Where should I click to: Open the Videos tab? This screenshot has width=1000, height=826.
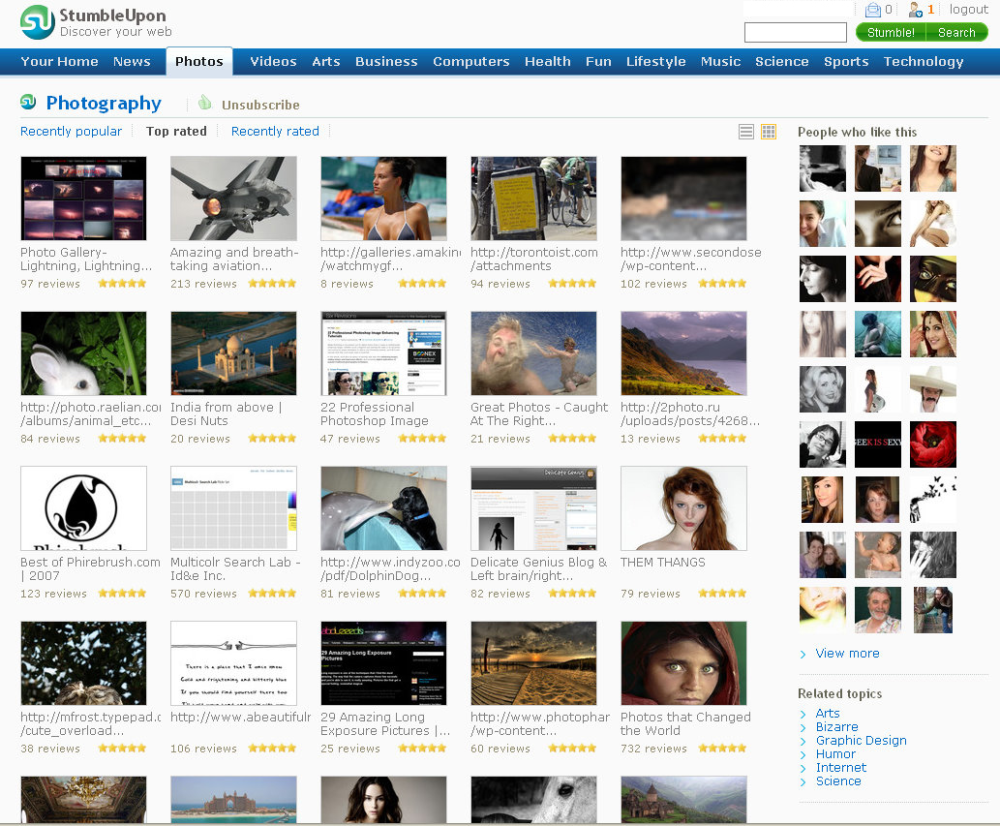click(273, 62)
